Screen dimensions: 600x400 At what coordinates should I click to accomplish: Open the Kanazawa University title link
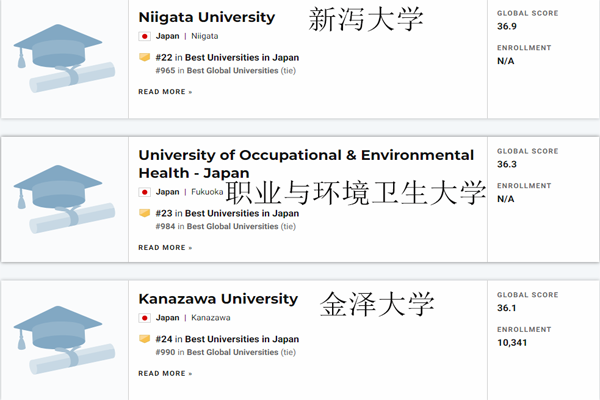click(218, 299)
